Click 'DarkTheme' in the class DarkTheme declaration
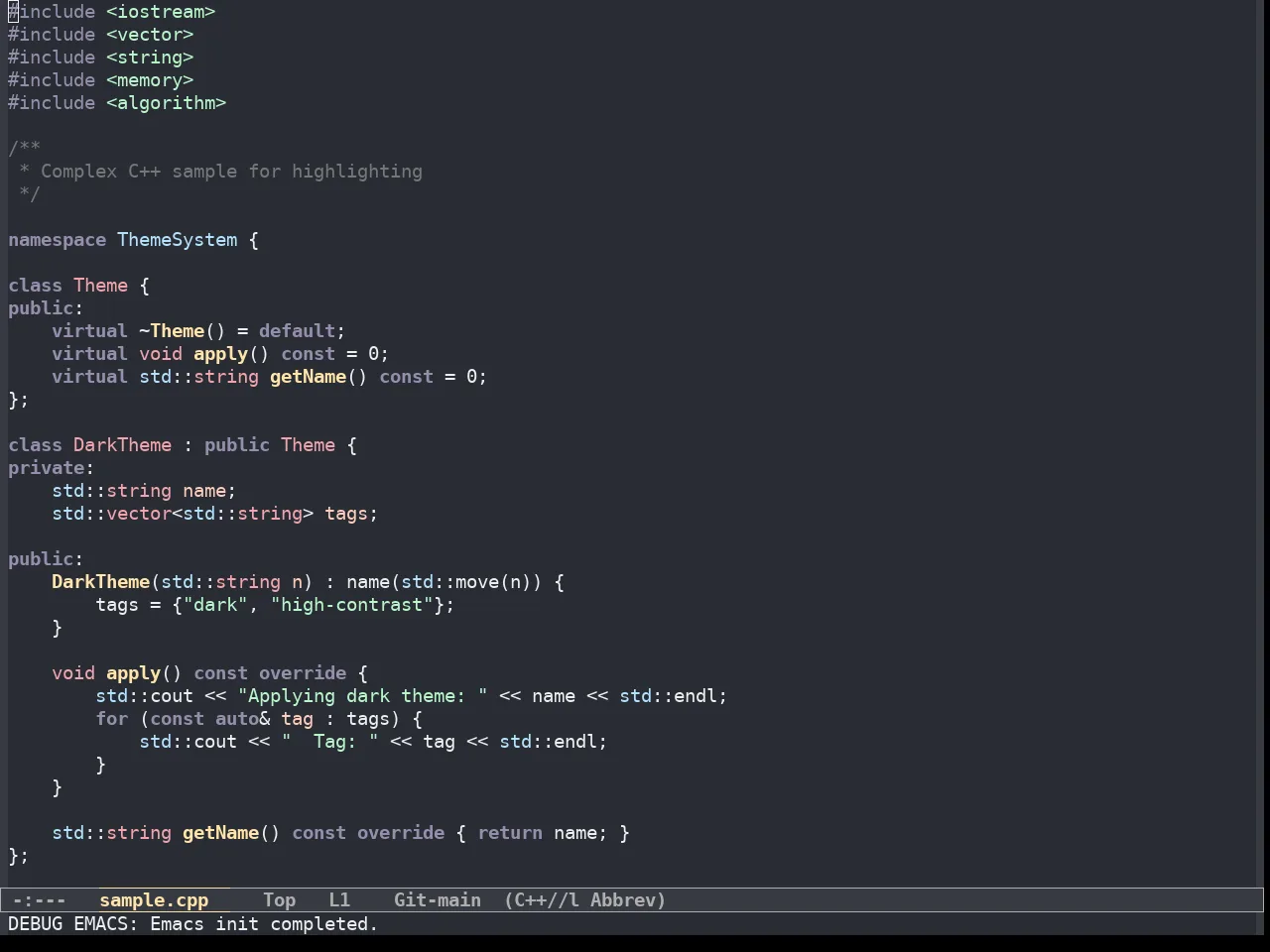 click(x=123, y=445)
